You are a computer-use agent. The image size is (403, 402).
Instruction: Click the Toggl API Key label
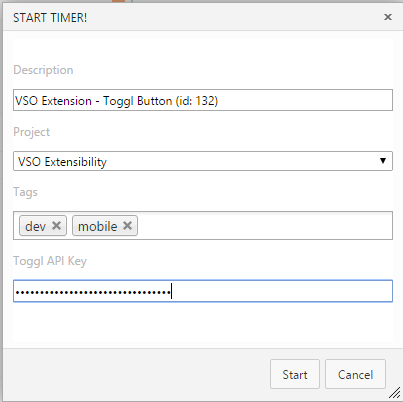[x=50, y=261]
